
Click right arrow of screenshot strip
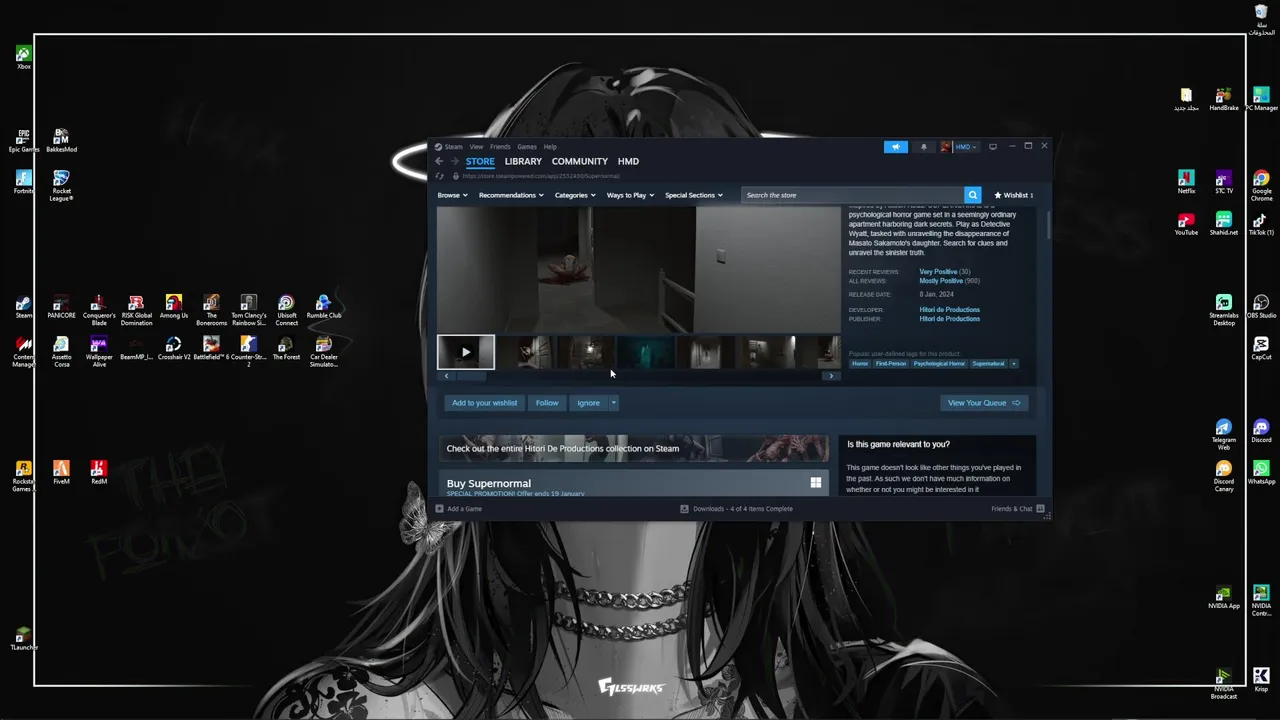coord(831,376)
